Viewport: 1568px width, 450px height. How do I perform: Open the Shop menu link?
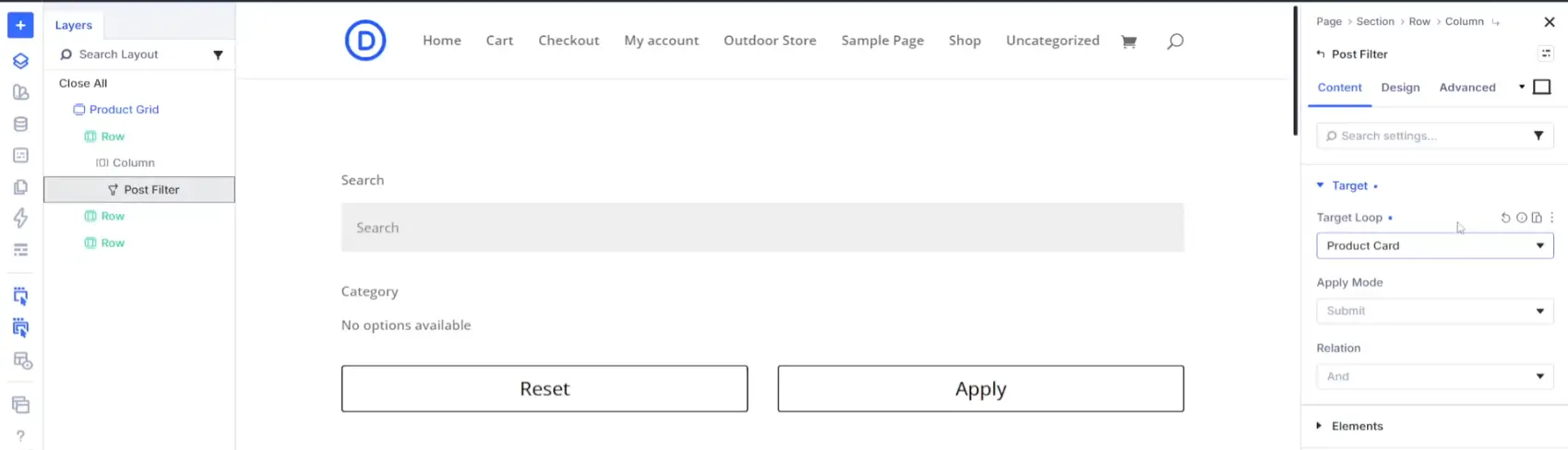(964, 41)
